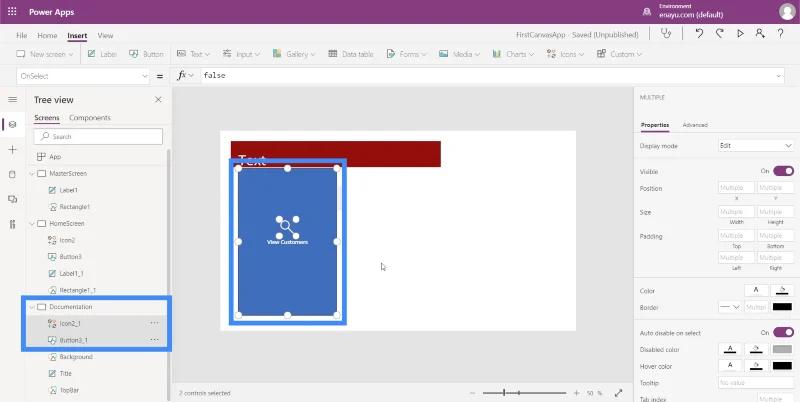This screenshot has height=402, width=800.
Task: Open the Border style dropdown
Action: click(x=730, y=307)
